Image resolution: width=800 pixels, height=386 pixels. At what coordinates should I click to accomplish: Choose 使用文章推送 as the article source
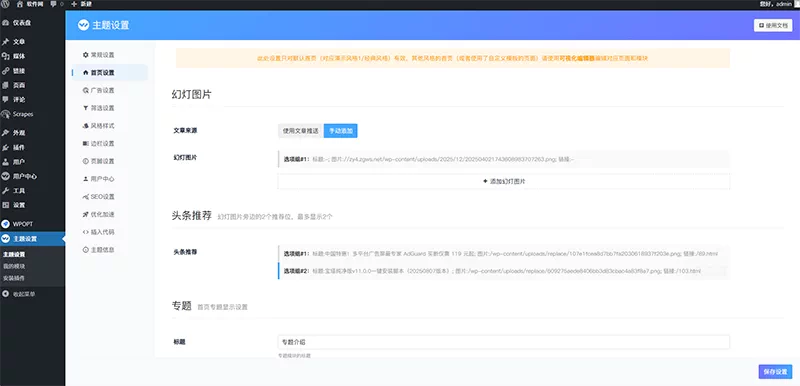pos(301,131)
